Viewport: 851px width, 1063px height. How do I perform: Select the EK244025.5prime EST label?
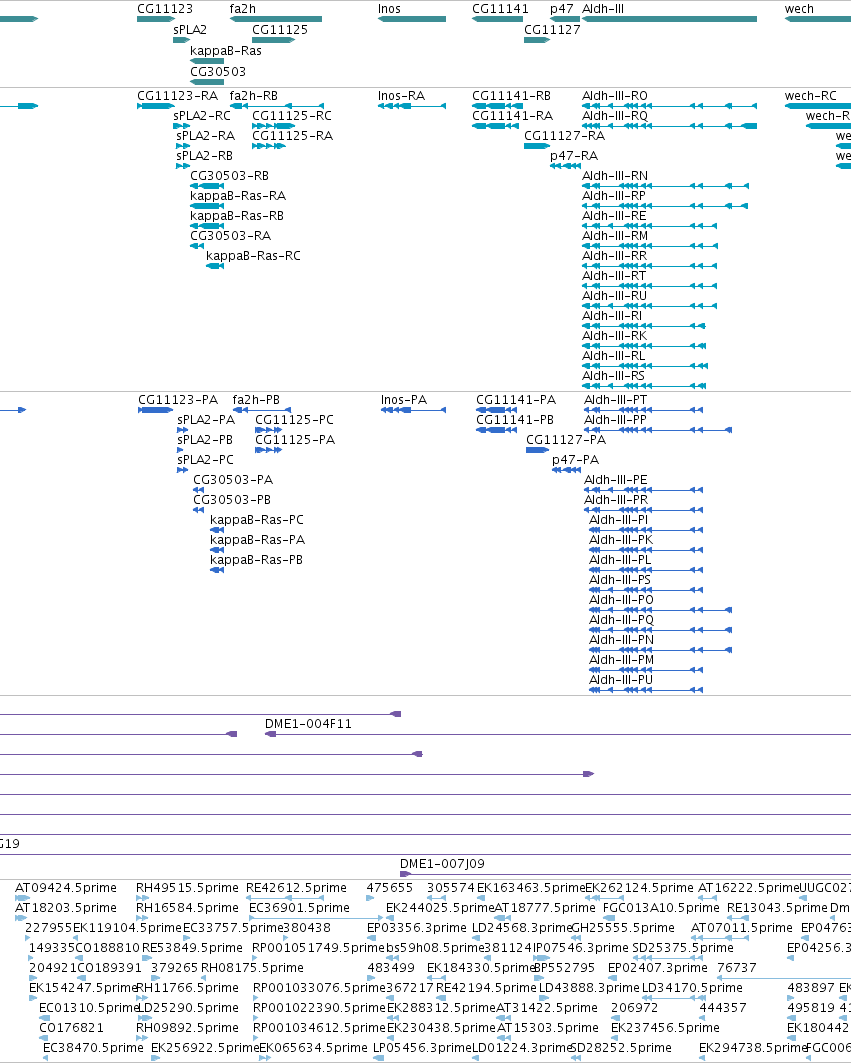point(440,908)
